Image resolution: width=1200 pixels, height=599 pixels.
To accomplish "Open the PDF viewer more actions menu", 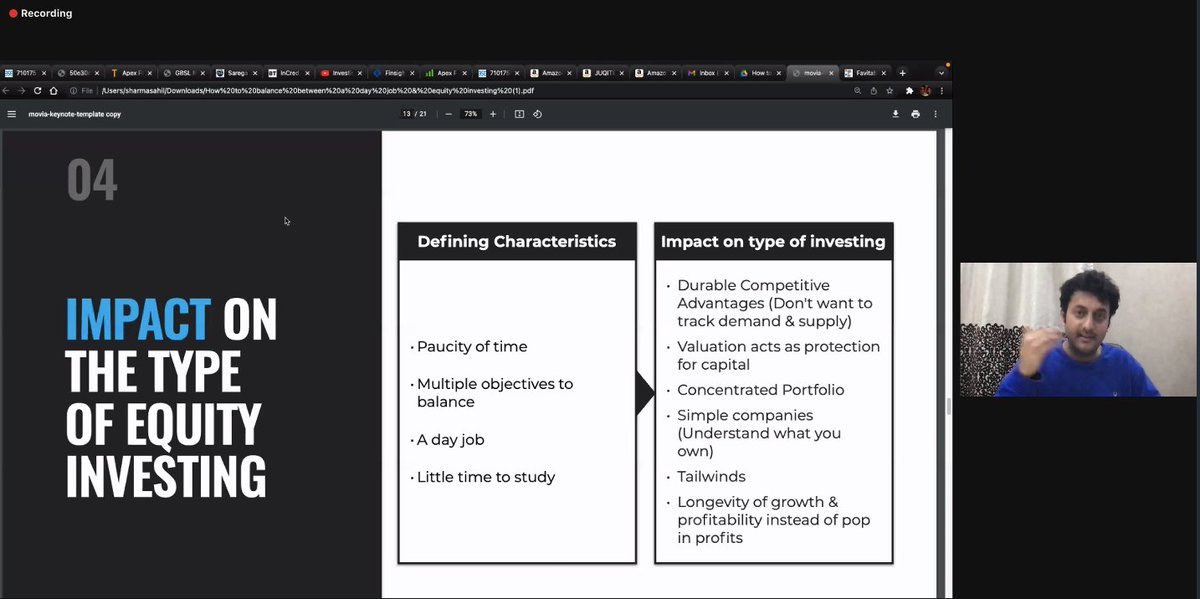I will pos(935,114).
